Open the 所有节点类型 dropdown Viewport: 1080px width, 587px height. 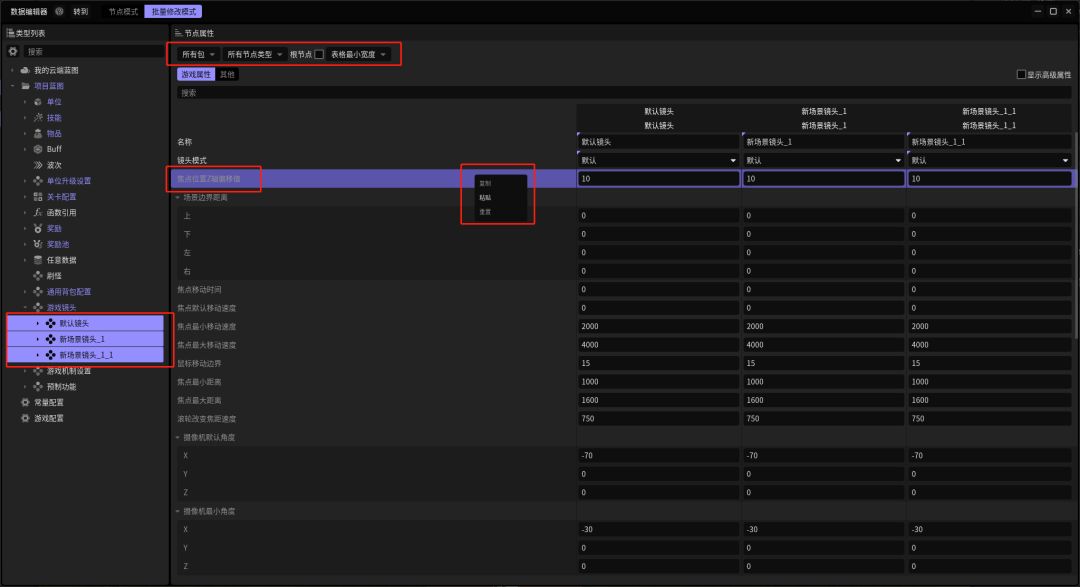tap(254, 54)
